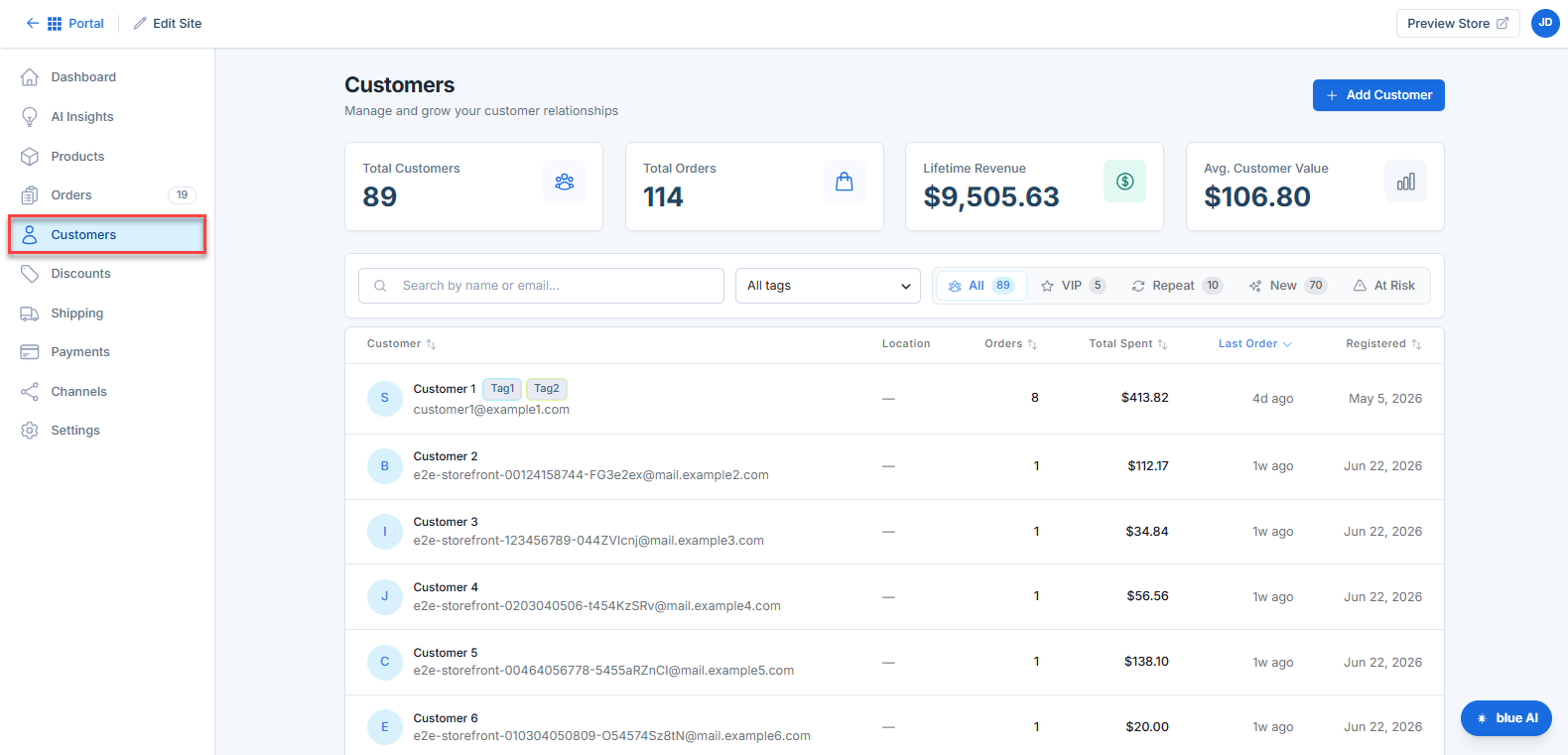Sort by Orders column
Screen dimensions: 1568x755
[1010, 344]
